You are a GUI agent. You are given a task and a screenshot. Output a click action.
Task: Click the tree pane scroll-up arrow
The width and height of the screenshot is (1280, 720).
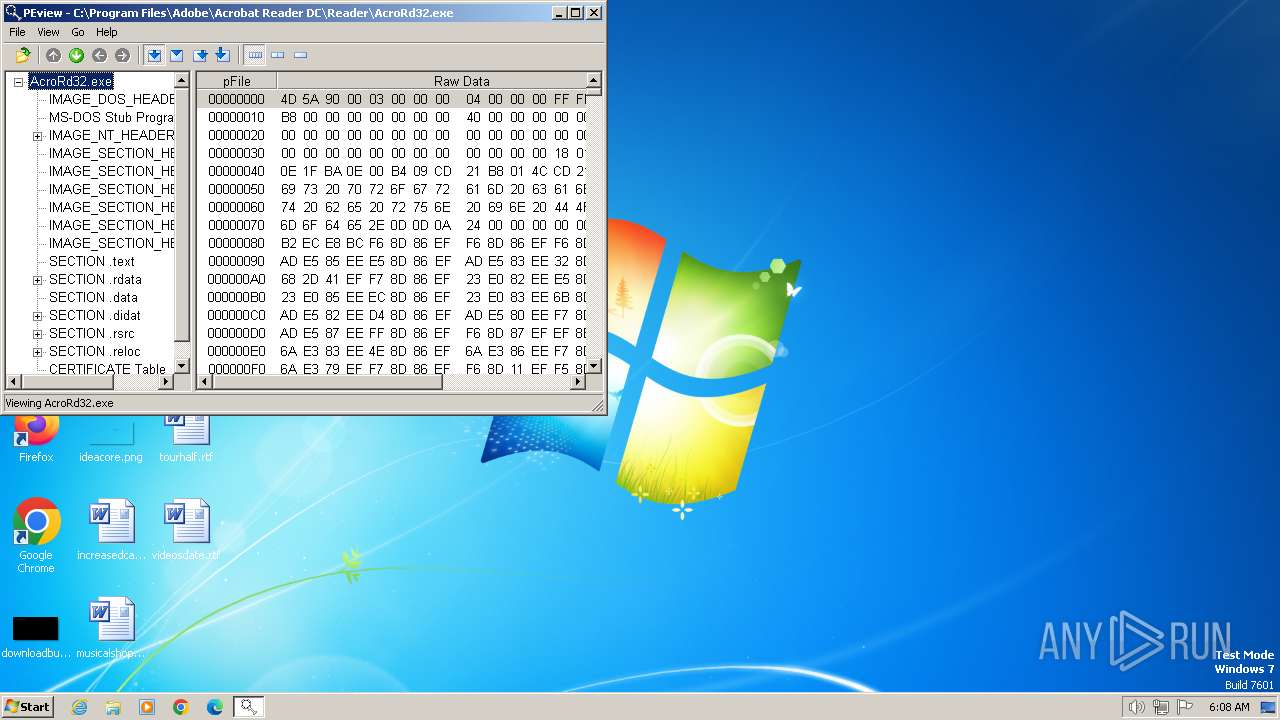click(x=181, y=80)
